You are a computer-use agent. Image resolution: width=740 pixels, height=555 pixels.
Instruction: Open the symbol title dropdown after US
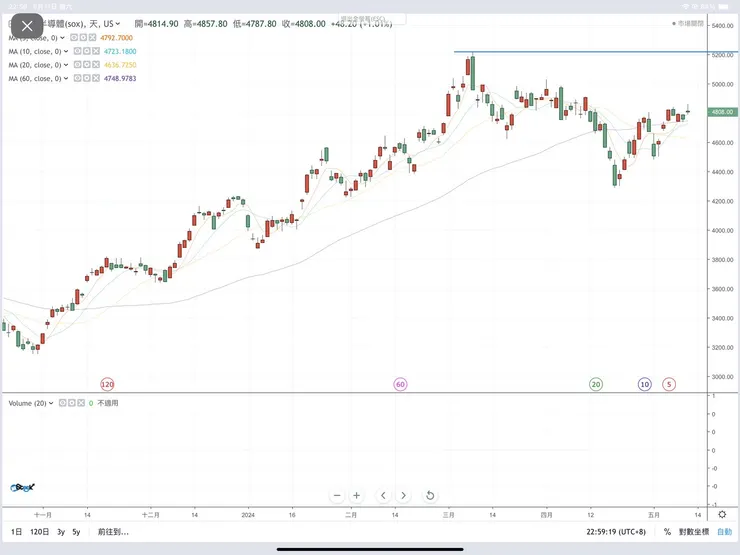click(x=118, y=24)
